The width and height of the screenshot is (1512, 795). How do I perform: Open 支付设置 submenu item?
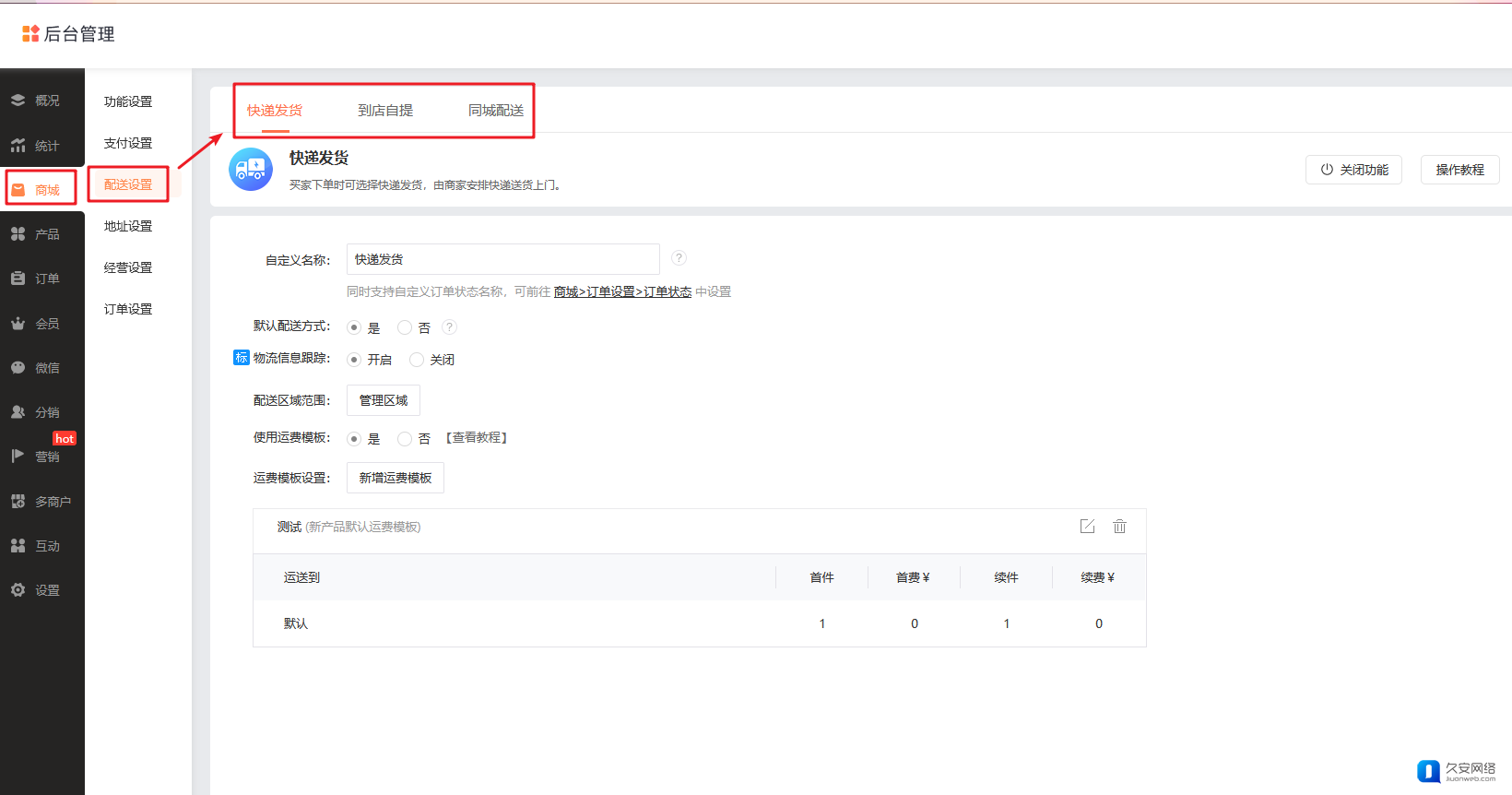click(128, 143)
